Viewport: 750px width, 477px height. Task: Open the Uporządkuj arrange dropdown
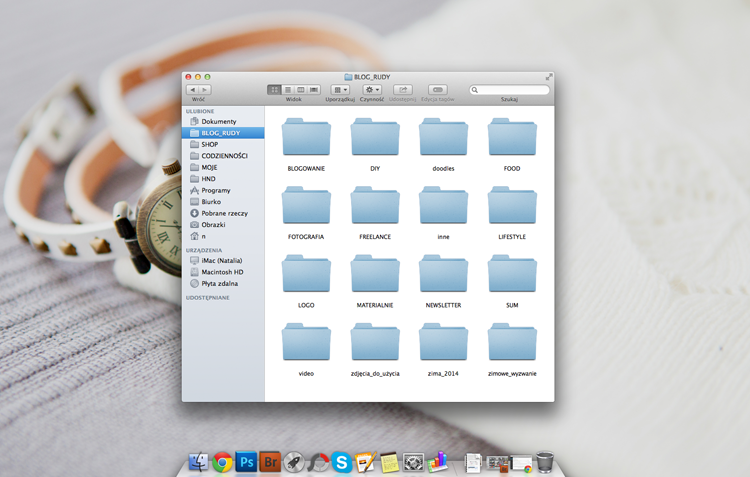click(x=340, y=89)
